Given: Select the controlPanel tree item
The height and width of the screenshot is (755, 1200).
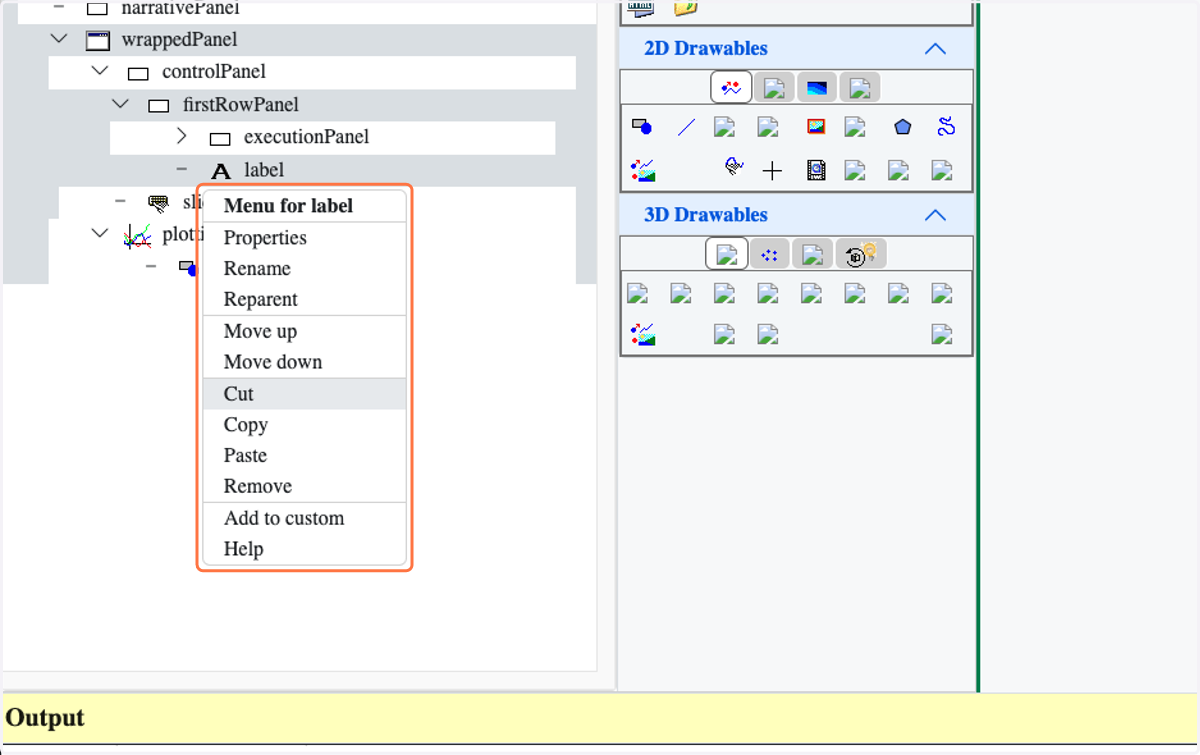Looking at the screenshot, I should [x=214, y=72].
